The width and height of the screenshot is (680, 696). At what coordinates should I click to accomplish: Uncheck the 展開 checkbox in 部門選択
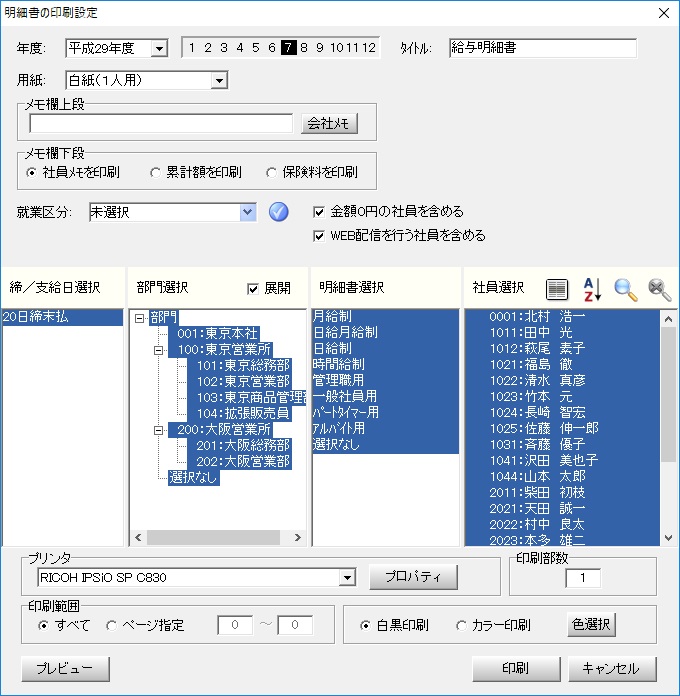pyautogui.click(x=253, y=289)
